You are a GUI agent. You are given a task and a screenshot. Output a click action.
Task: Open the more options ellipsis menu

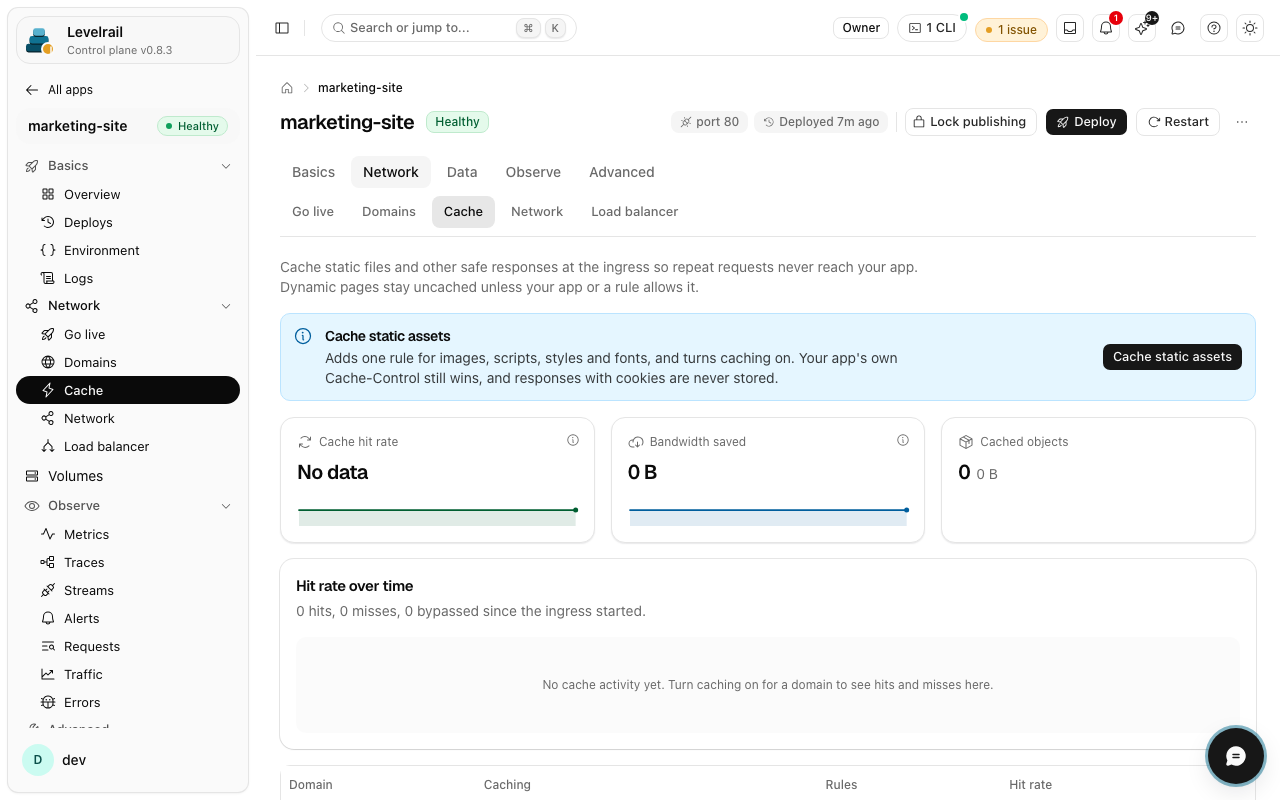1242,122
